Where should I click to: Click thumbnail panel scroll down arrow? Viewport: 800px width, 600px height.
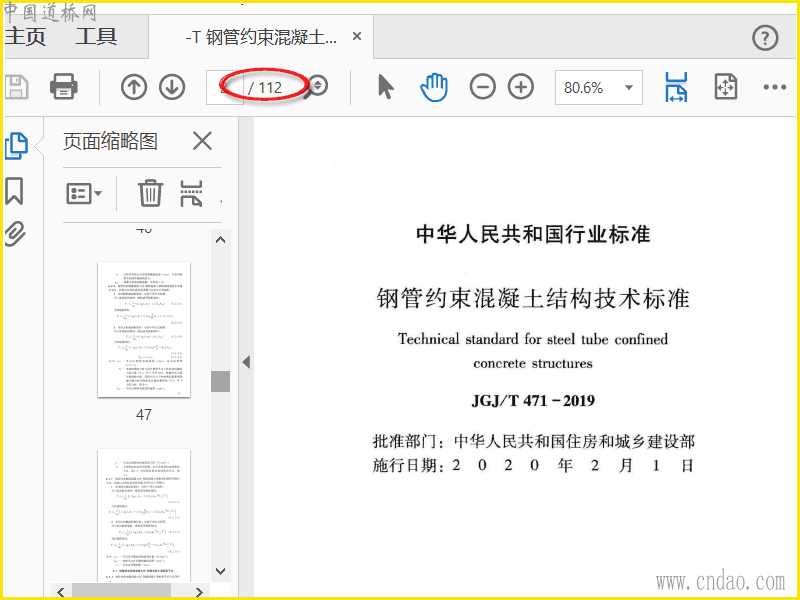click(x=220, y=571)
